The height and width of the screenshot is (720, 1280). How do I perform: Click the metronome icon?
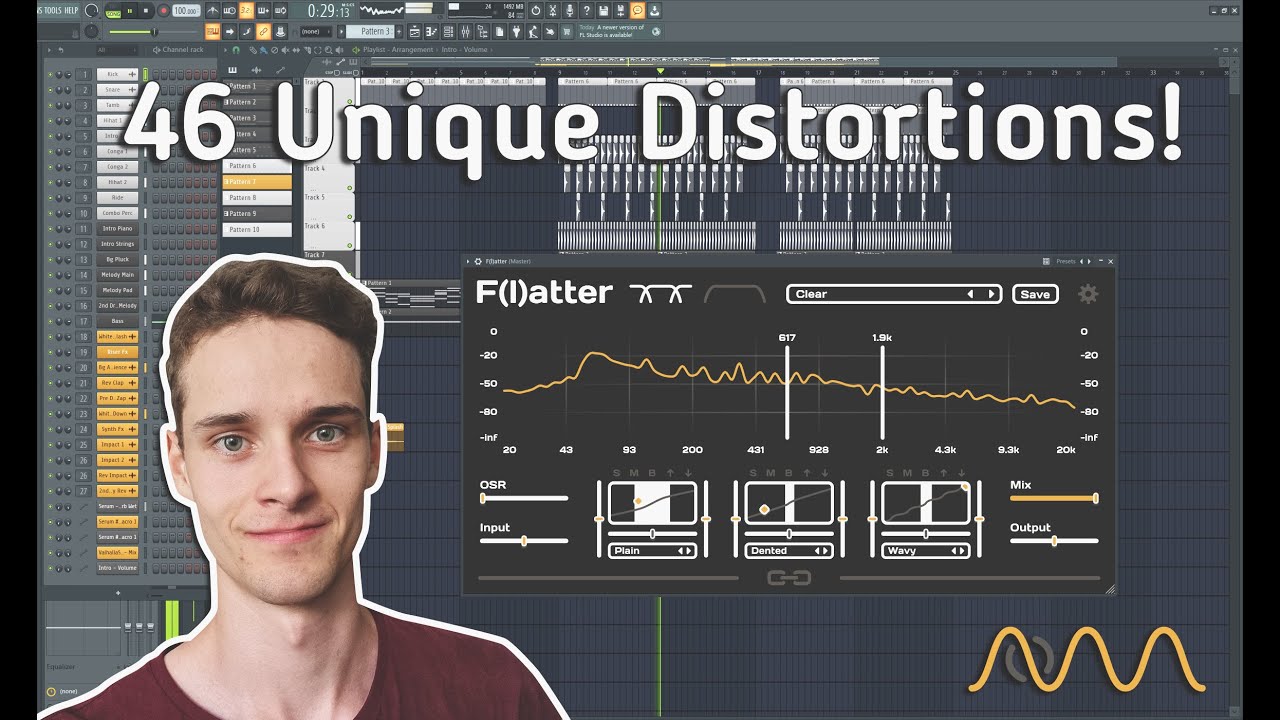[212, 10]
